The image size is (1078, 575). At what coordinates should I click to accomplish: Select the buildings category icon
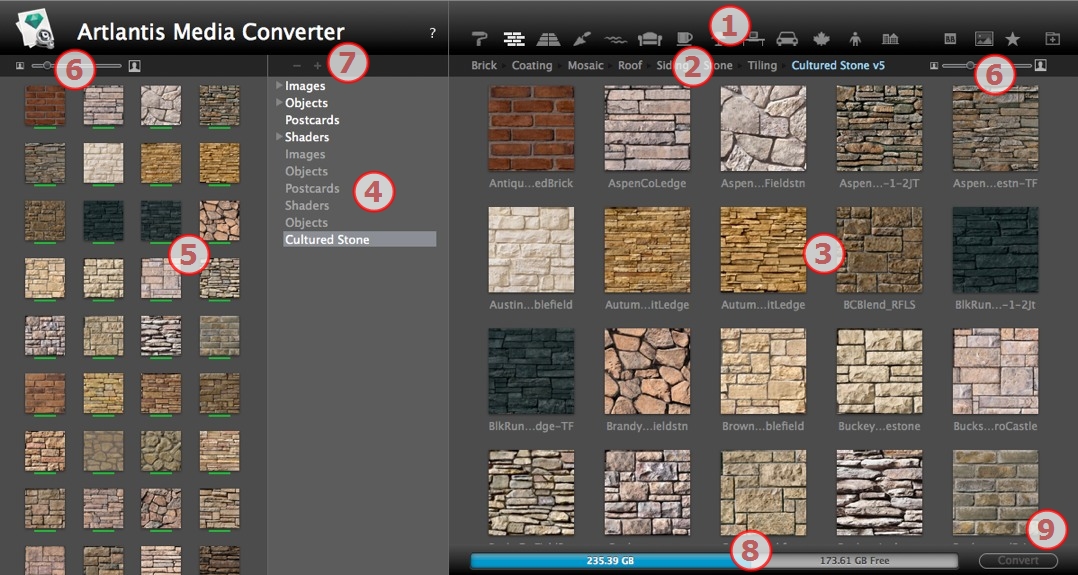pos(890,39)
